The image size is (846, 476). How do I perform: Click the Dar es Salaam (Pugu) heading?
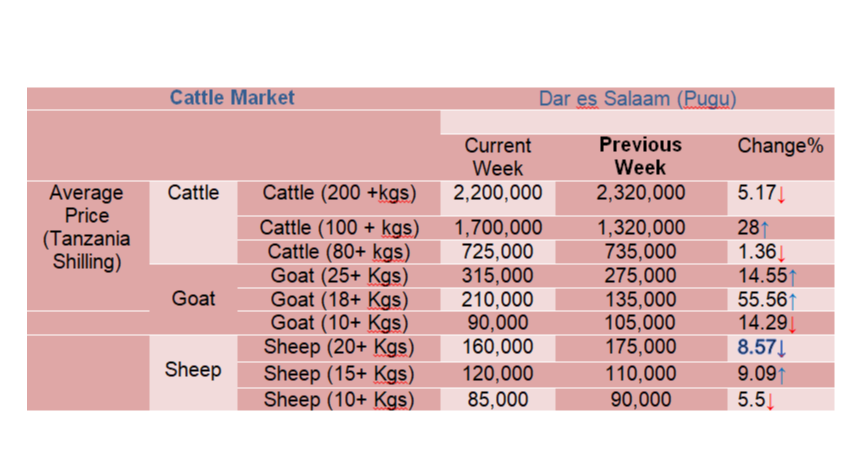point(637,99)
